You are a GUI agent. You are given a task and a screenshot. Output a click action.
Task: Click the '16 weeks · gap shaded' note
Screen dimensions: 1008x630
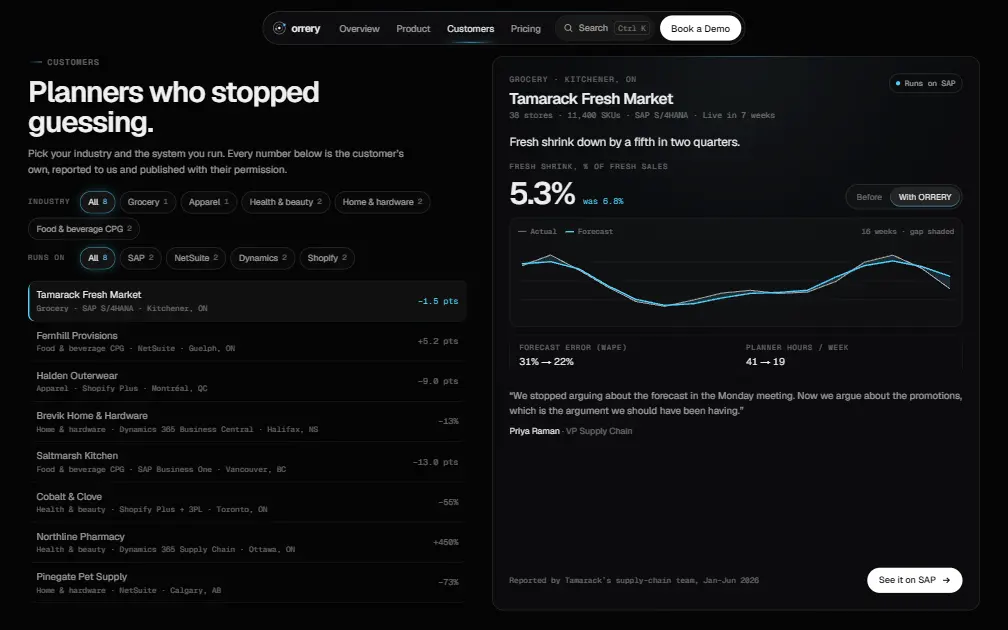pos(907,231)
